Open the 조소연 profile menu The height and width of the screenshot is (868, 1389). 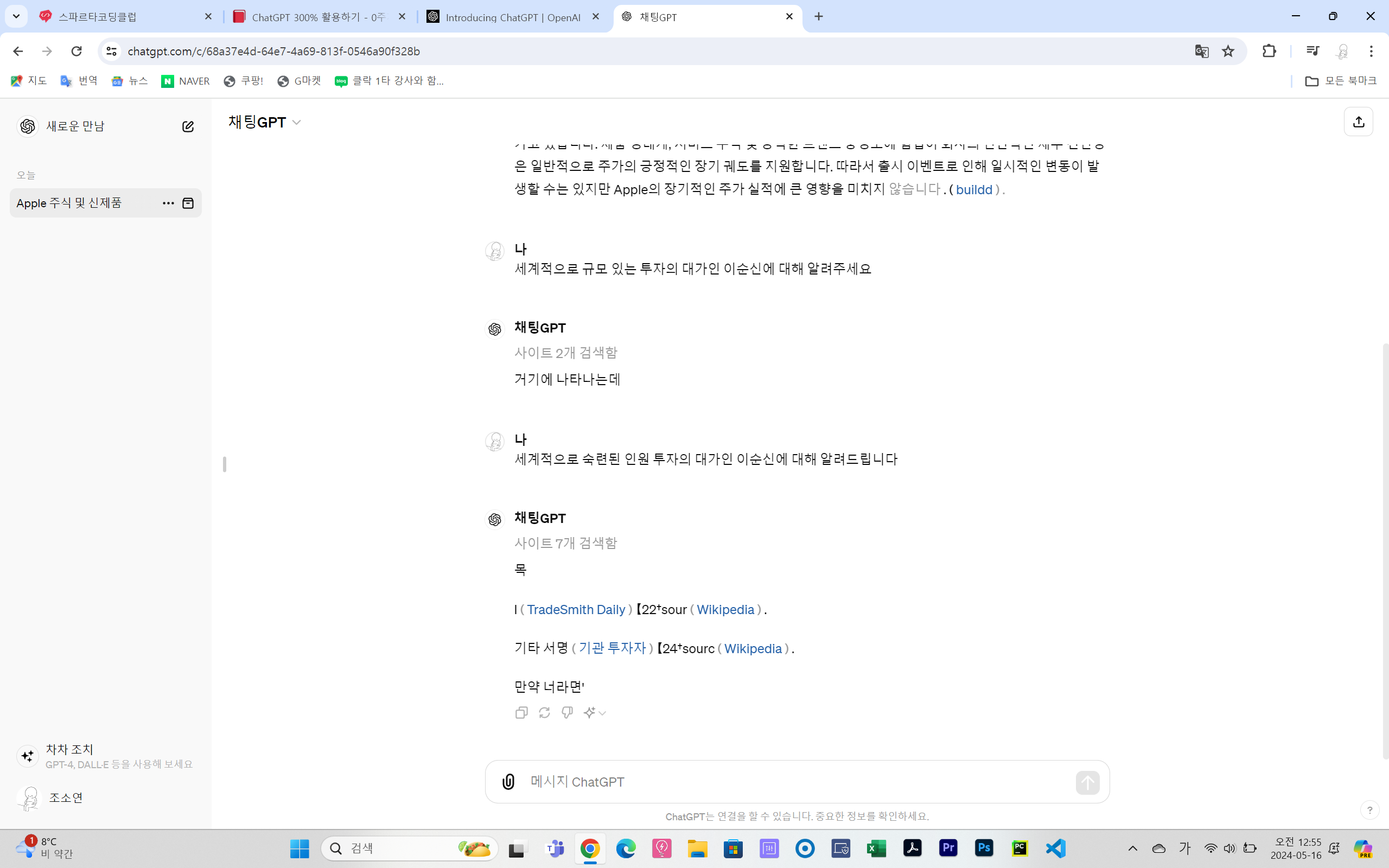pyautogui.click(x=106, y=798)
